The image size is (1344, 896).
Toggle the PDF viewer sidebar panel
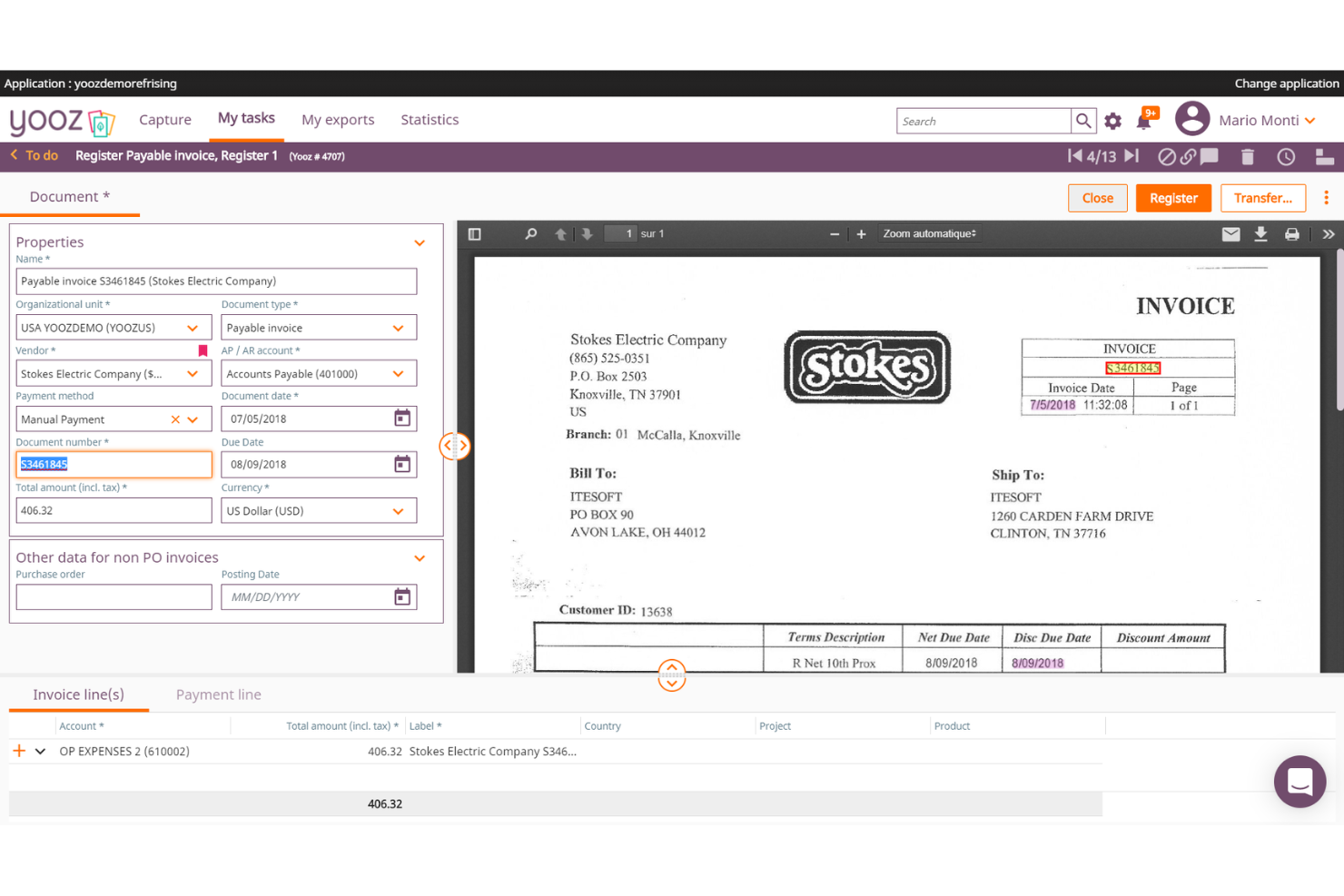tap(474, 233)
